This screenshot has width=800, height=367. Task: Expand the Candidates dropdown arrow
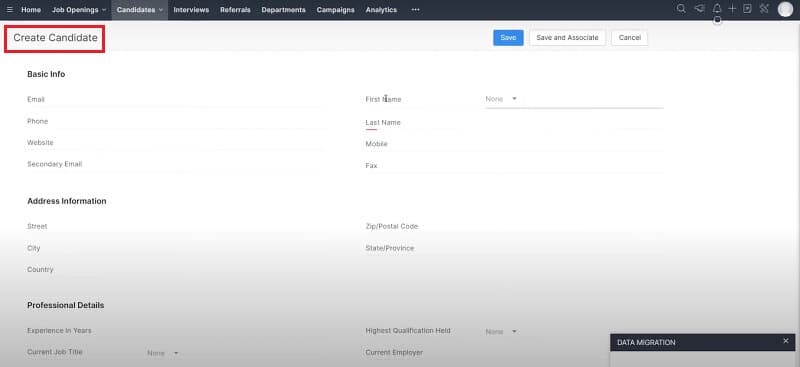[161, 10]
